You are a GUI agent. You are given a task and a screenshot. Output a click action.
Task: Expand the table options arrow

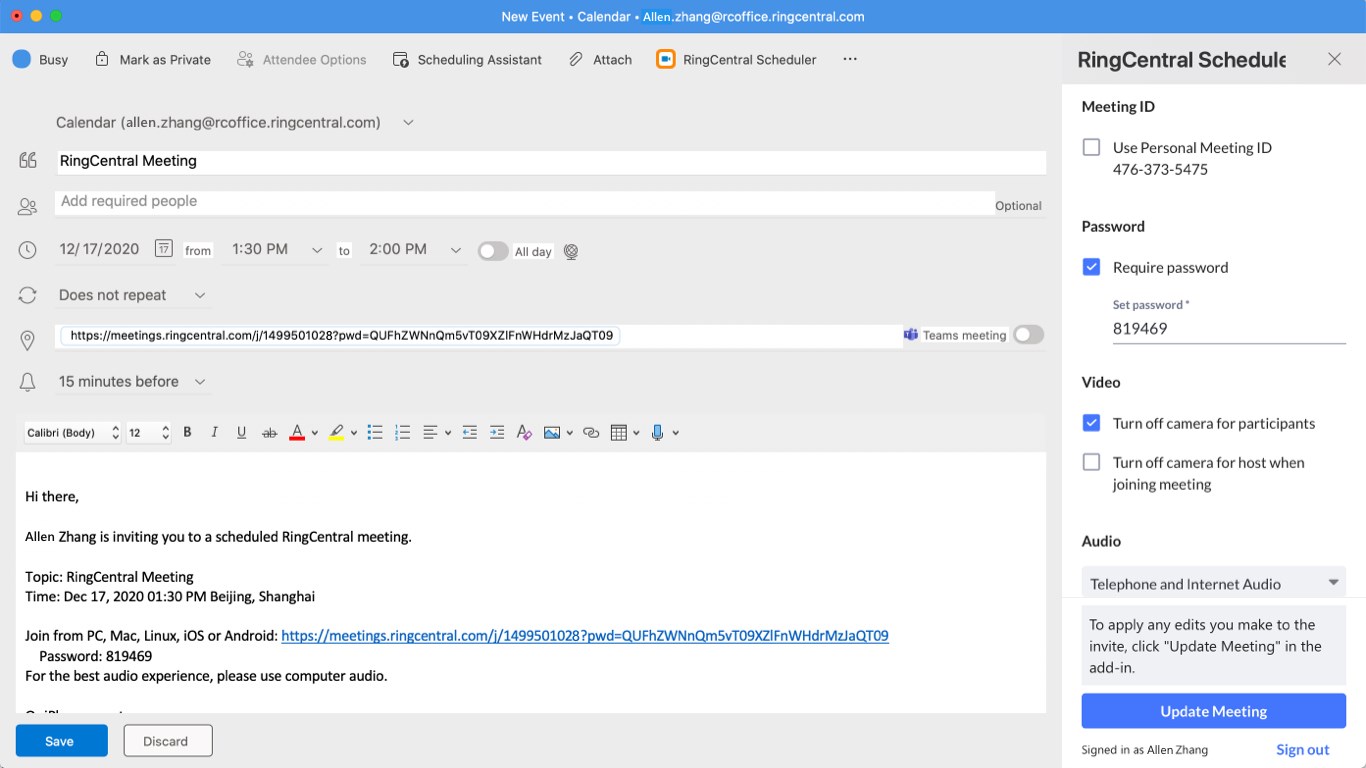pyautogui.click(x=637, y=433)
